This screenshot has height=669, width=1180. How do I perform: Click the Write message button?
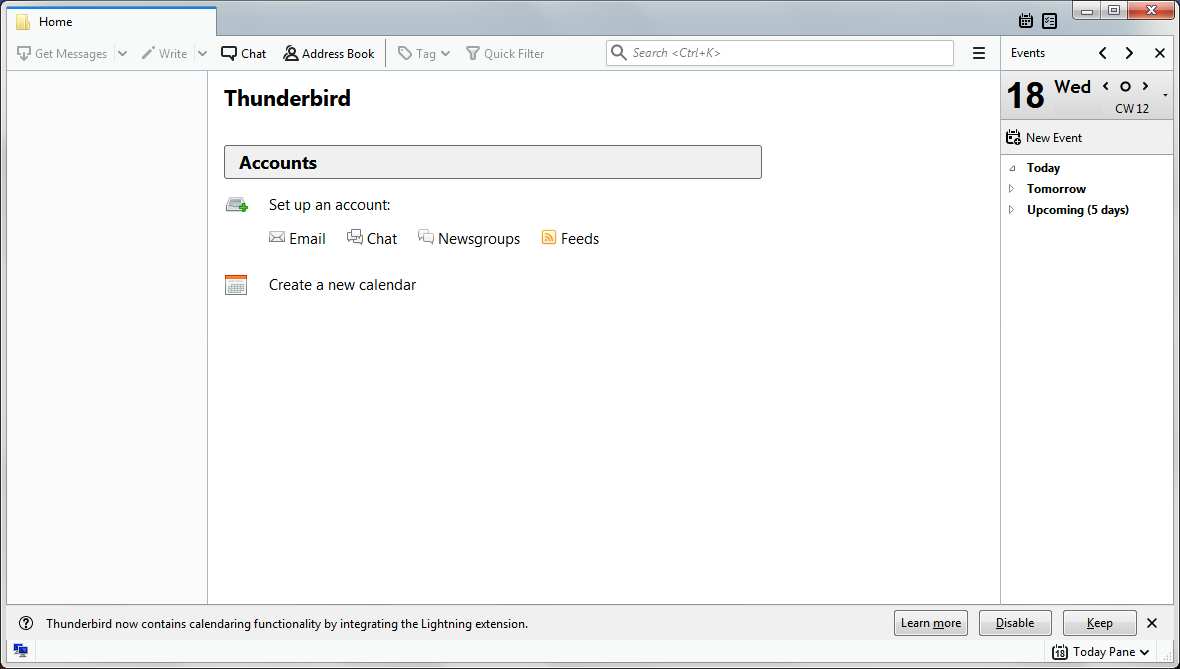click(x=164, y=53)
